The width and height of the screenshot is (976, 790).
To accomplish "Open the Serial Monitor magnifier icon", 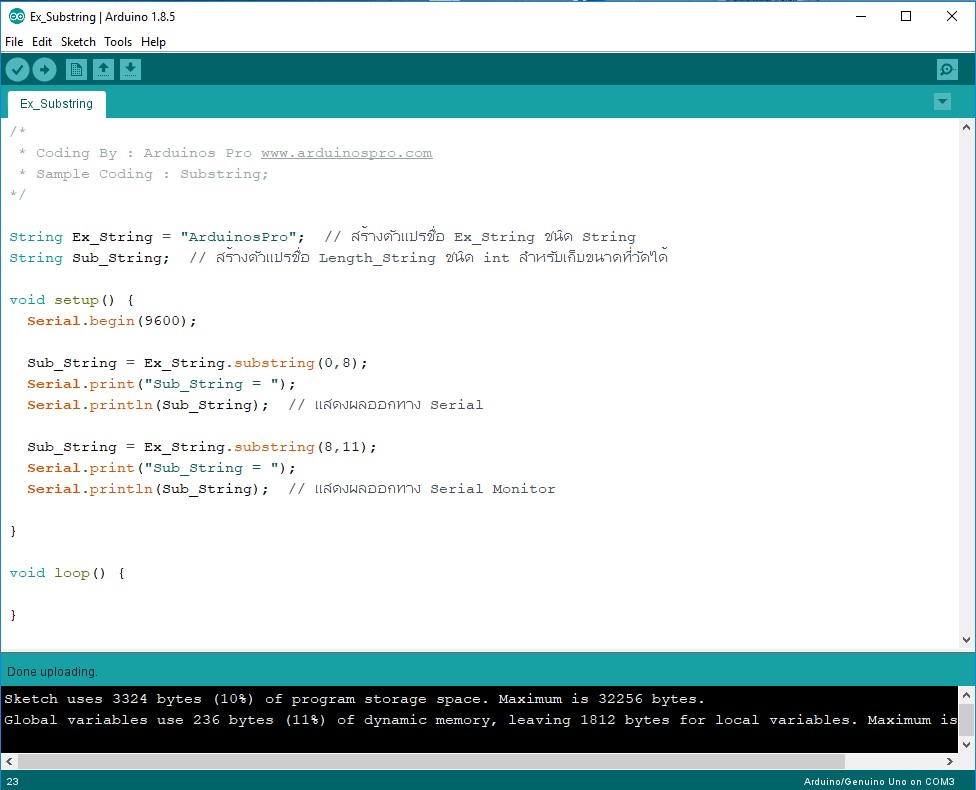I will point(946,69).
